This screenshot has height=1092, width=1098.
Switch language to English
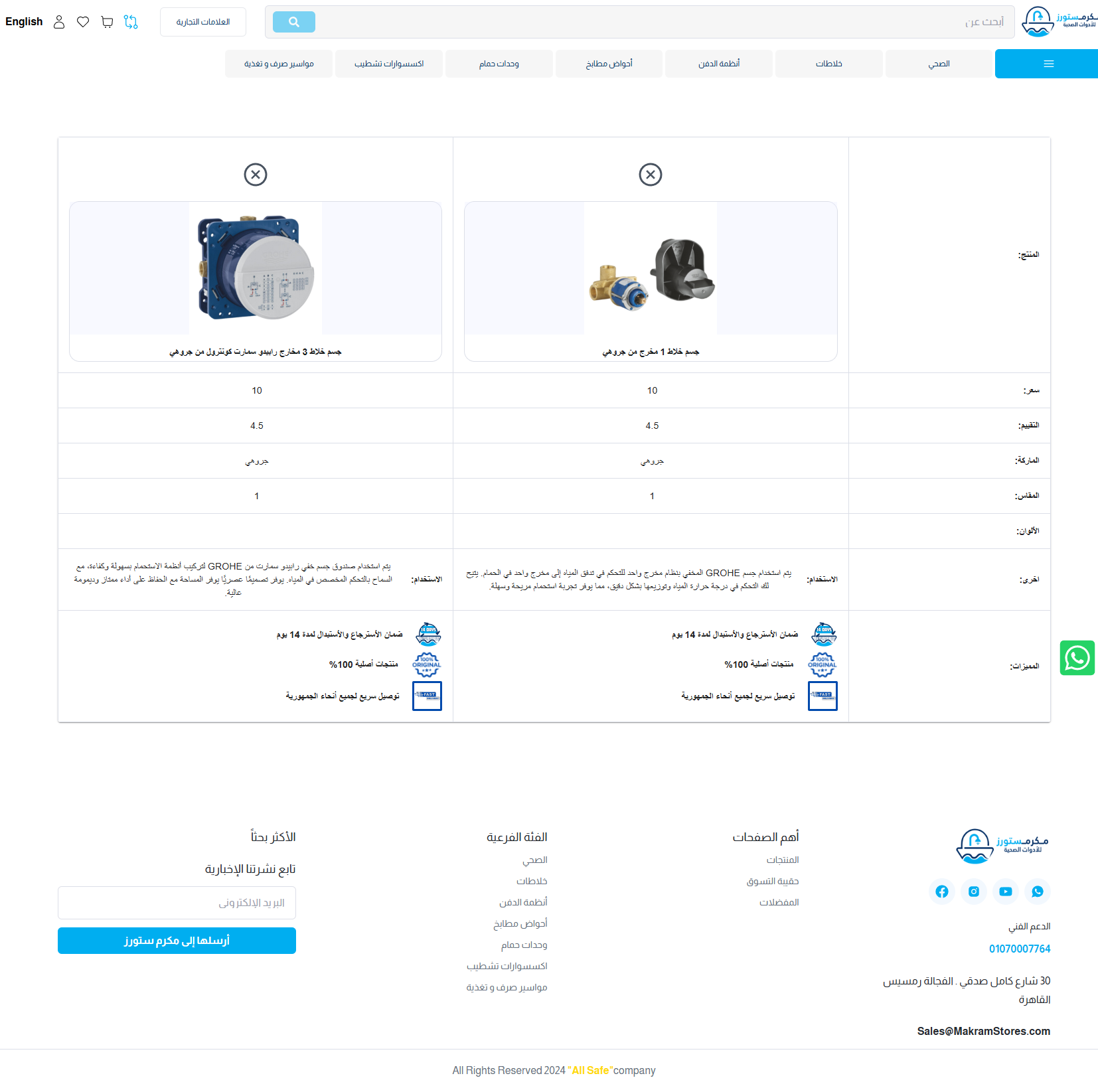tap(24, 22)
